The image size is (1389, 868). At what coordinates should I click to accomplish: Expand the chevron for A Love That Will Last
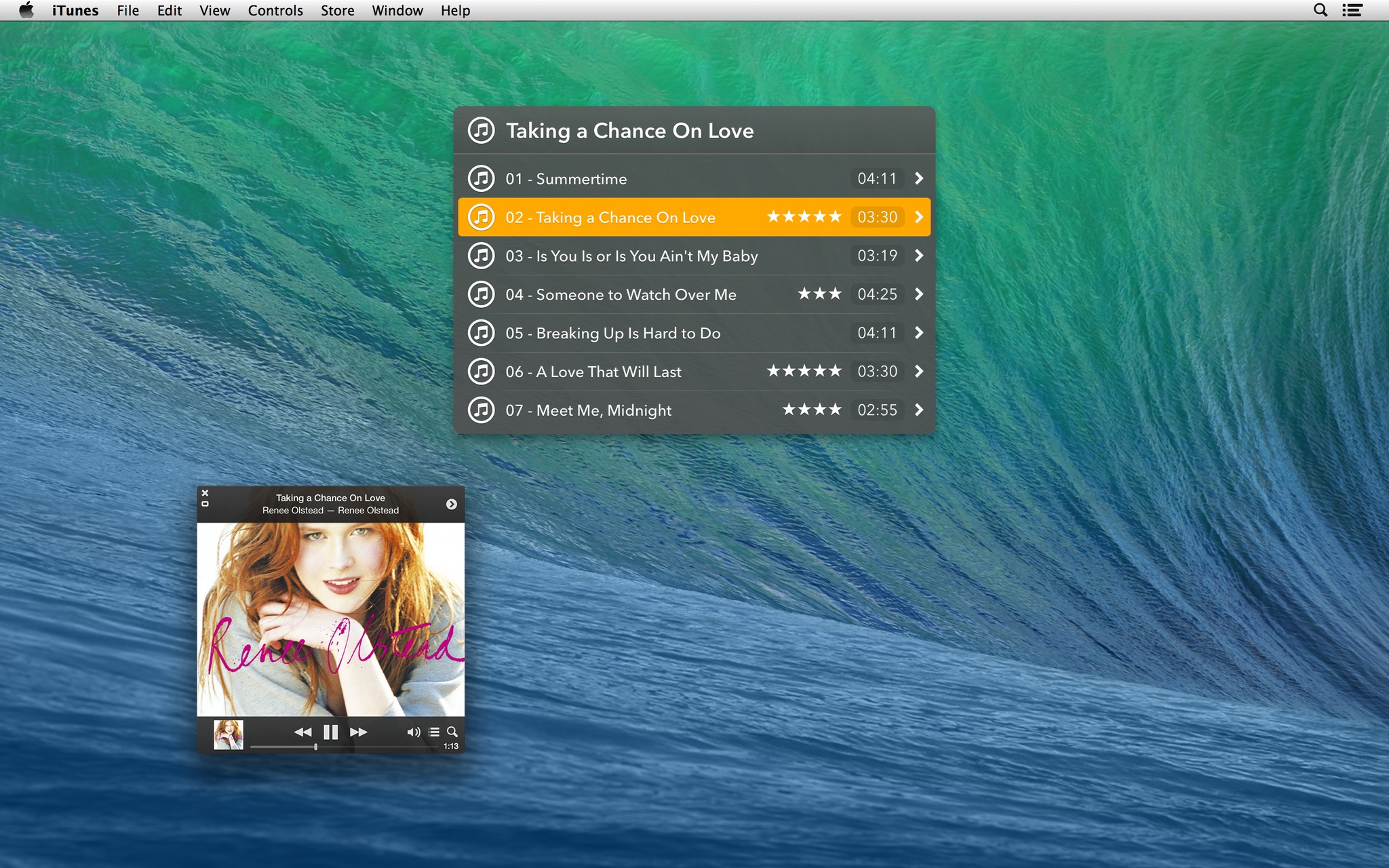918,371
